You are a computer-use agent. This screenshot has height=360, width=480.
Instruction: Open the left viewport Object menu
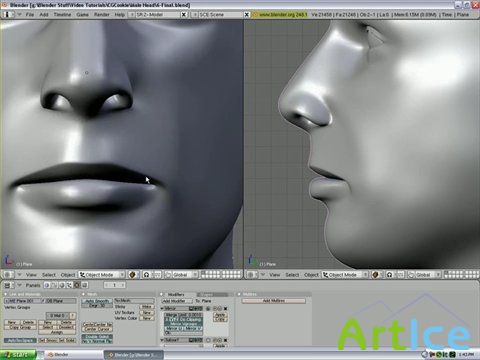pyautogui.click(x=68, y=275)
